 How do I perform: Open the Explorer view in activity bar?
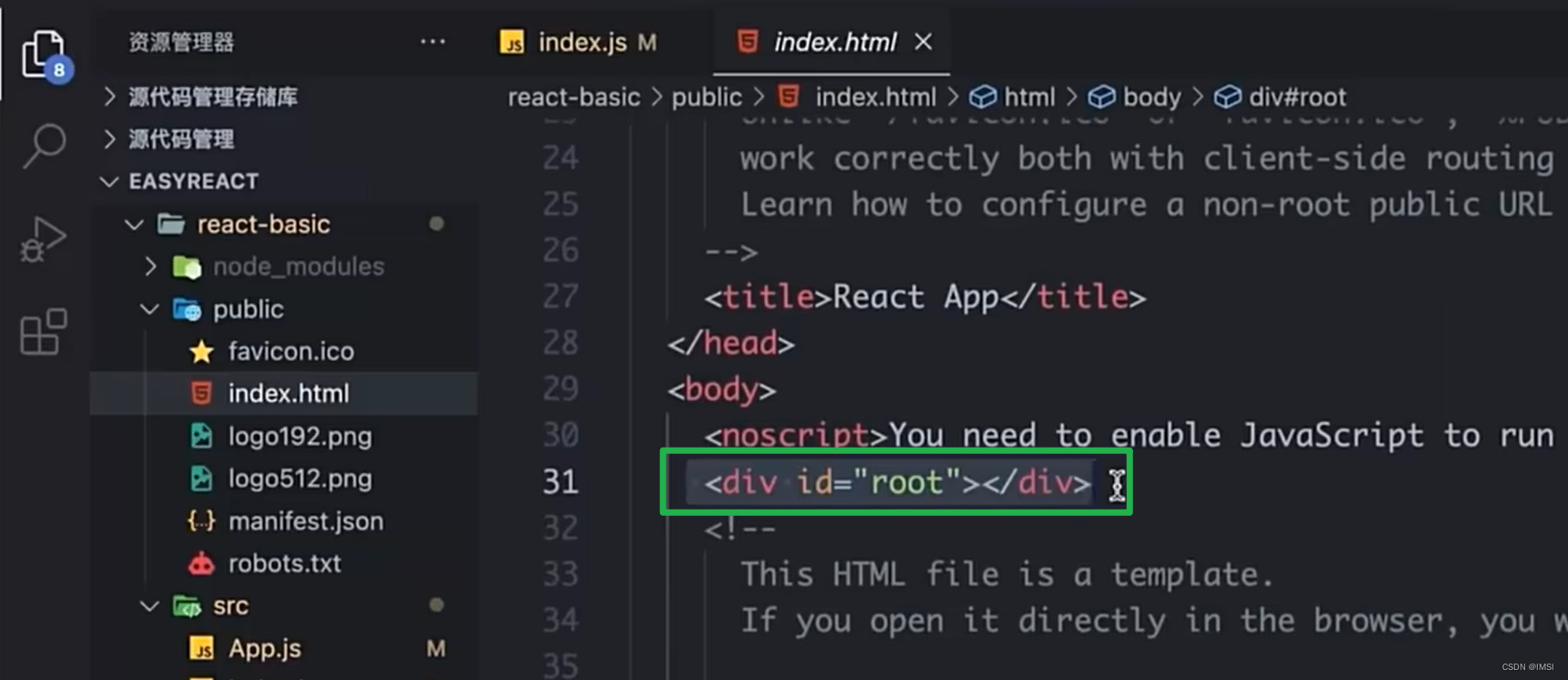45,56
